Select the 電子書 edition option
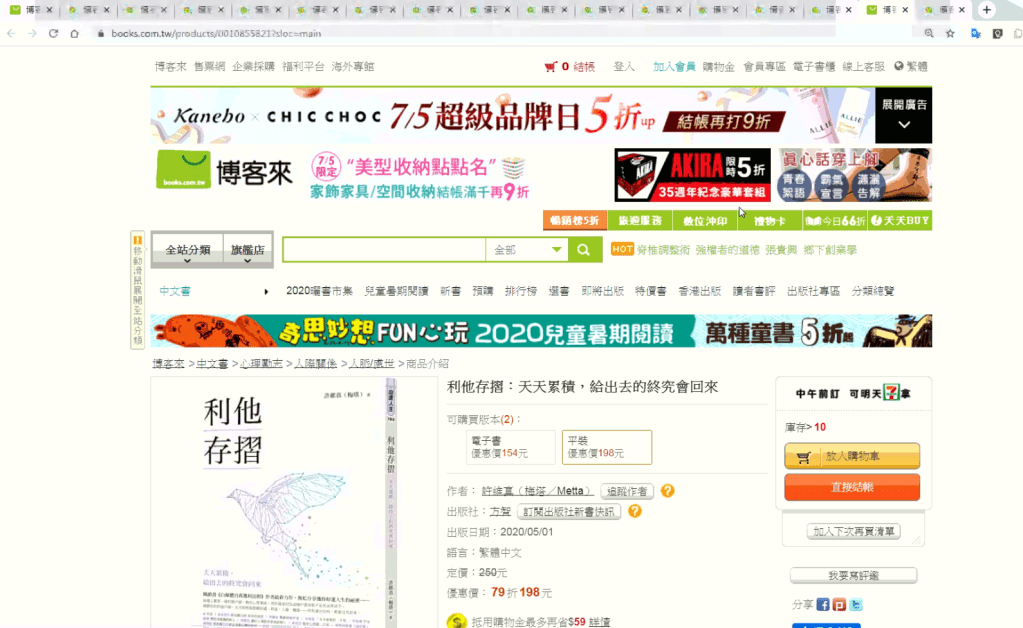The image size is (1023, 628). click(510, 447)
